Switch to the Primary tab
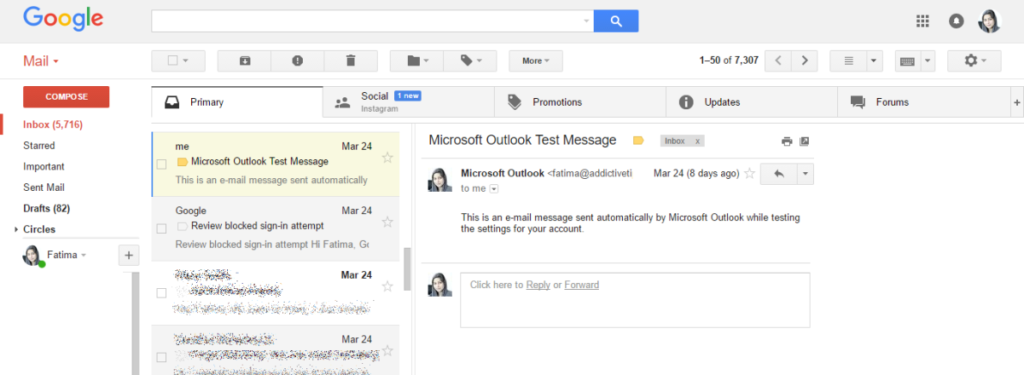The image size is (1024, 375). pyautogui.click(x=237, y=102)
